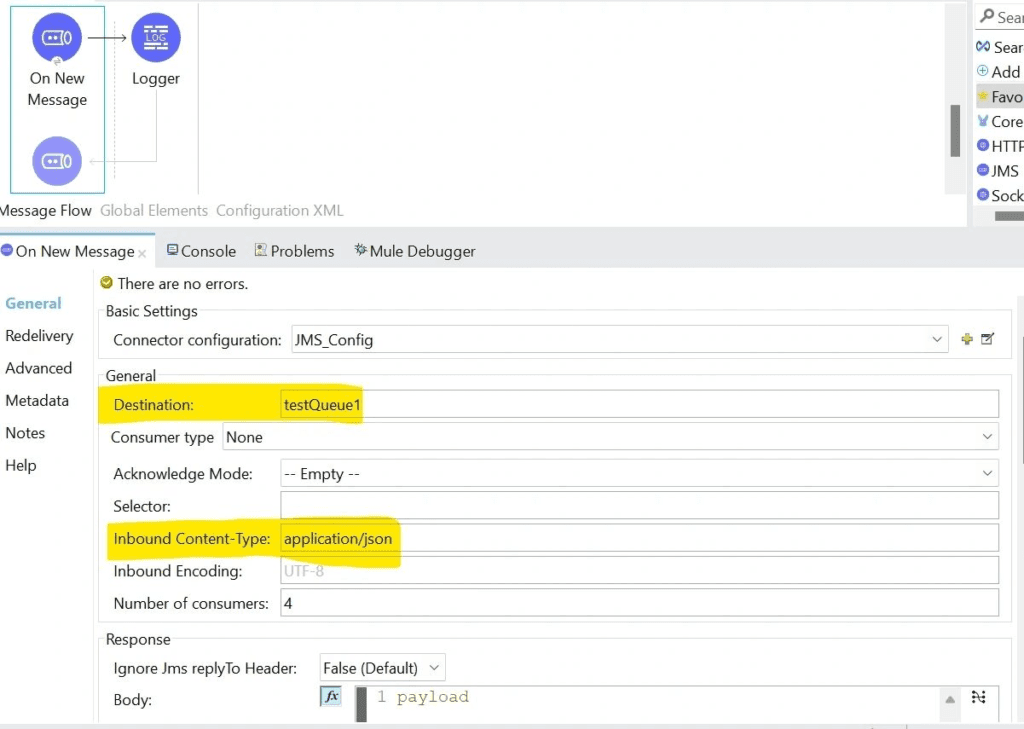This screenshot has height=729, width=1024.
Task: Click the Add module icon in the palette
Action: click(985, 71)
